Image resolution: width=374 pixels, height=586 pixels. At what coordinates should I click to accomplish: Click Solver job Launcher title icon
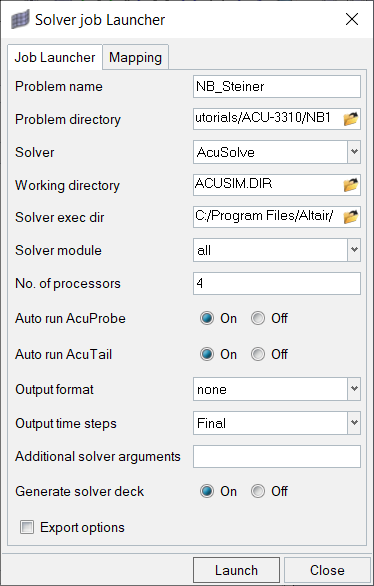[x=20, y=20]
